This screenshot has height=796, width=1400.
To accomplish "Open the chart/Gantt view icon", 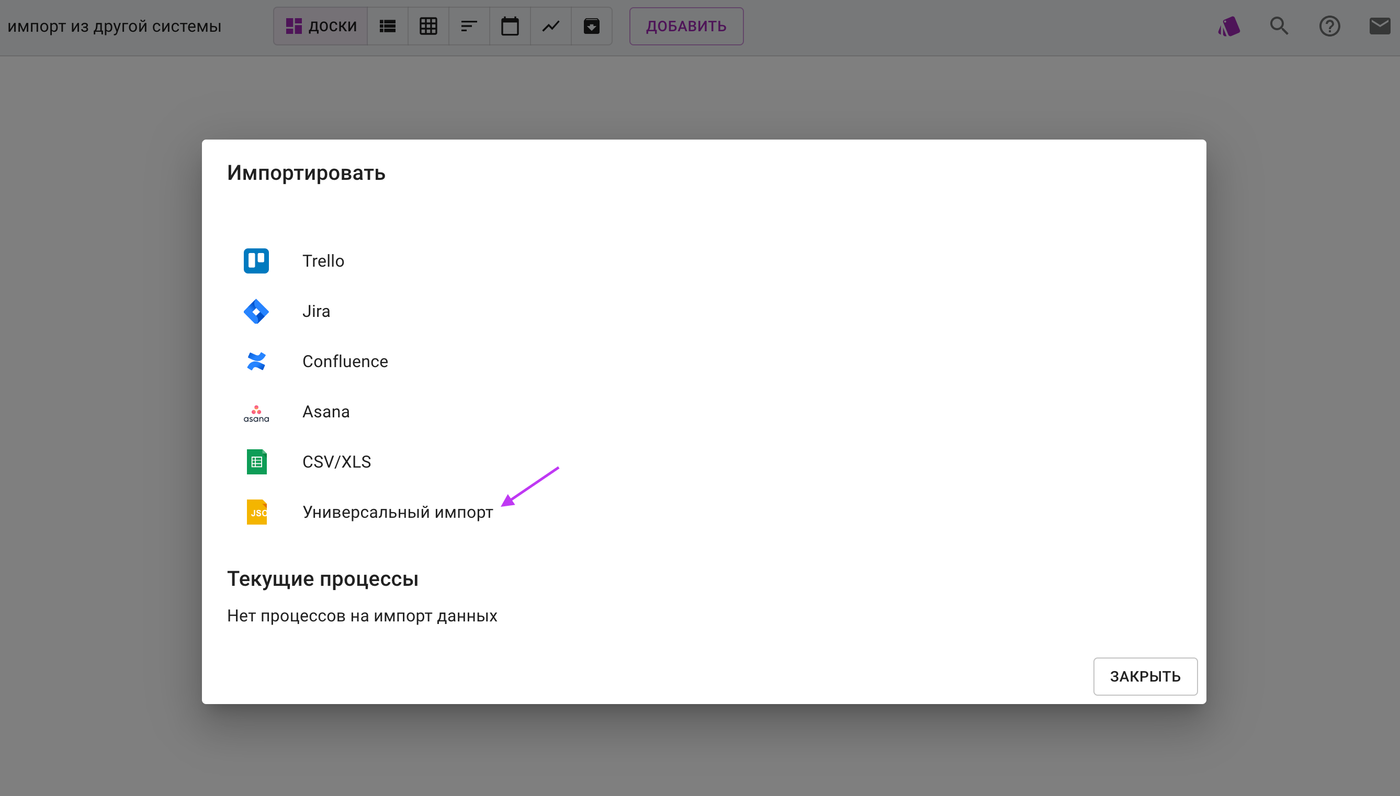I will point(551,26).
